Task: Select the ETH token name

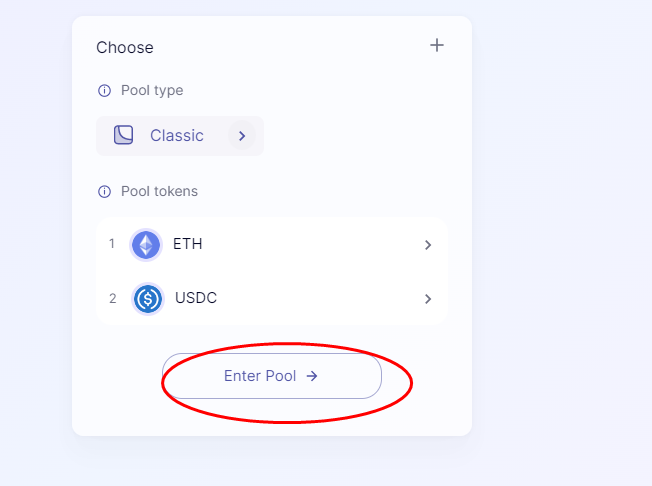Action: point(188,244)
